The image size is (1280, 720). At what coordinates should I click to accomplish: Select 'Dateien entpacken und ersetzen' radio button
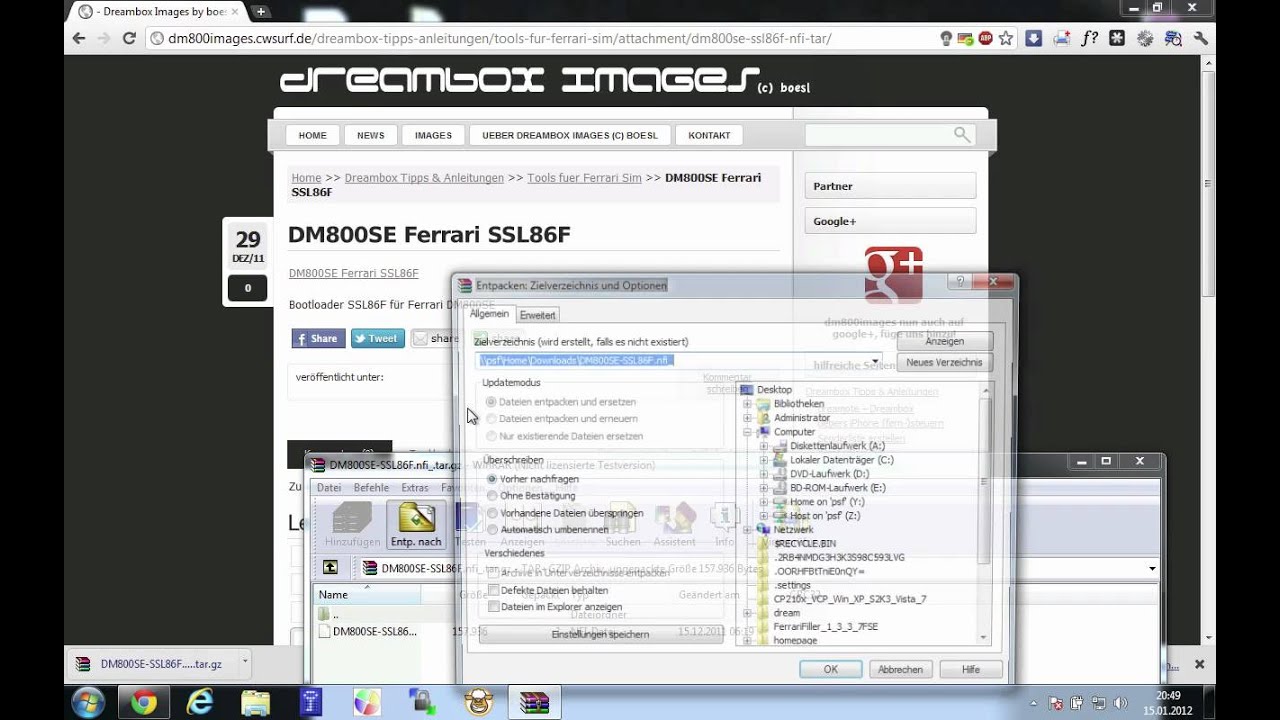[491, 402]
